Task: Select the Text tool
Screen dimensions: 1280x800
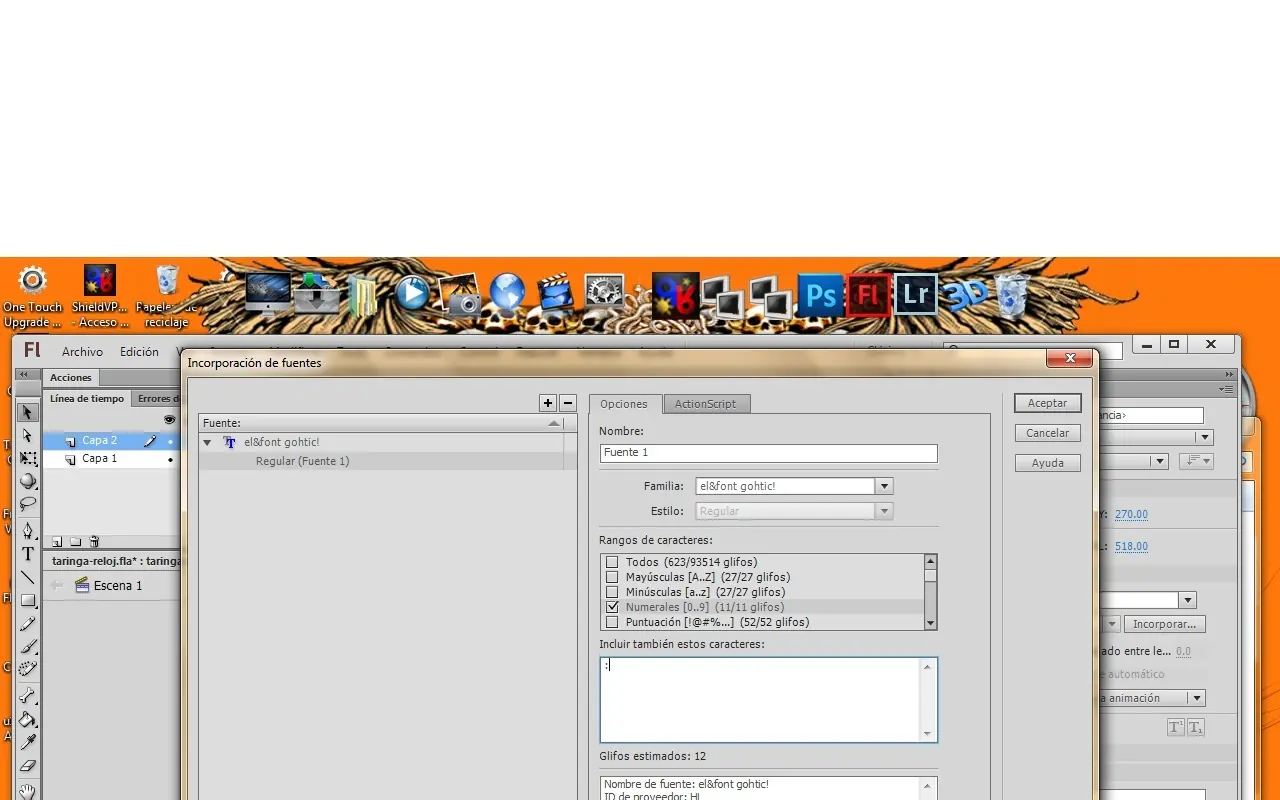Action: pyautogui.click(x=28, y=554)
